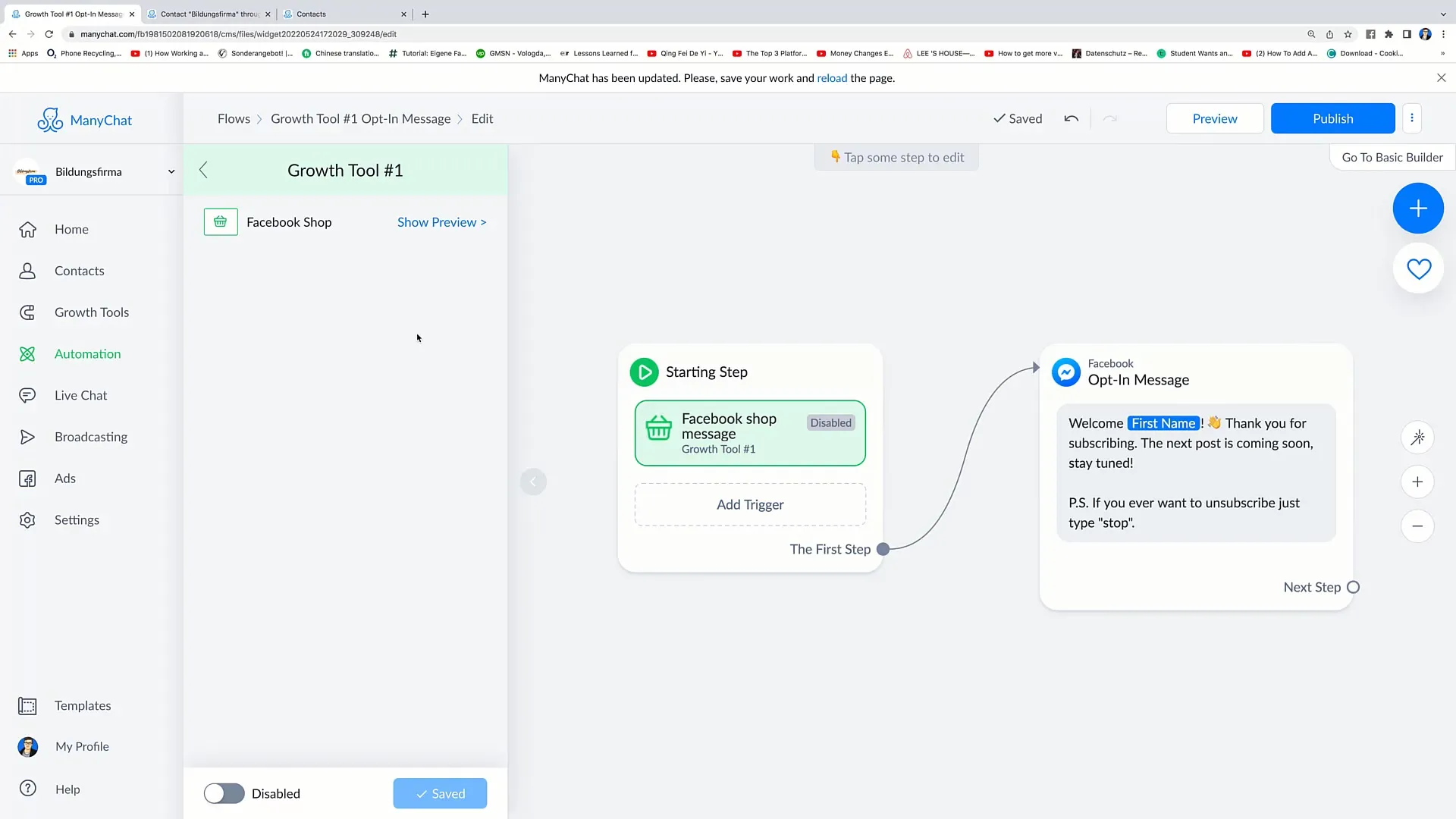Switch to the Contacts browser tab

[x=345, y=14]
